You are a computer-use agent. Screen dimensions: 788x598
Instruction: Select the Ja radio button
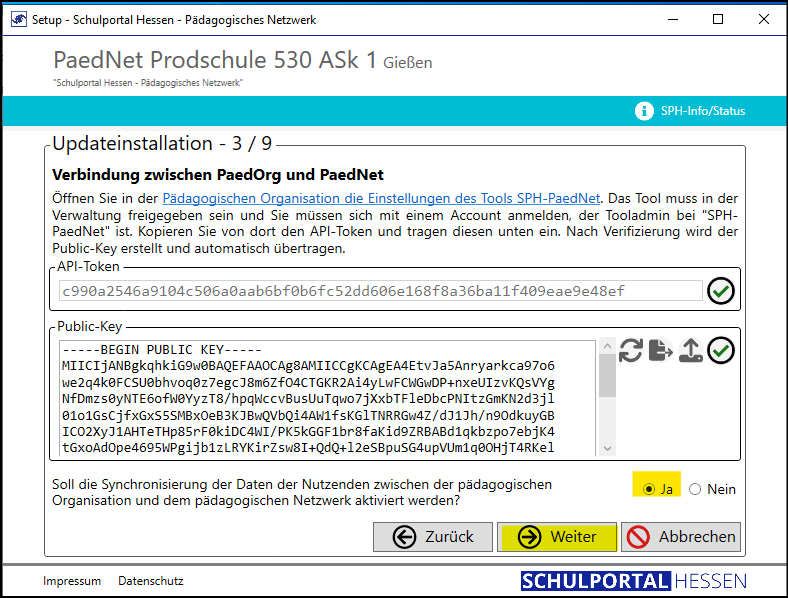[649, 489]
